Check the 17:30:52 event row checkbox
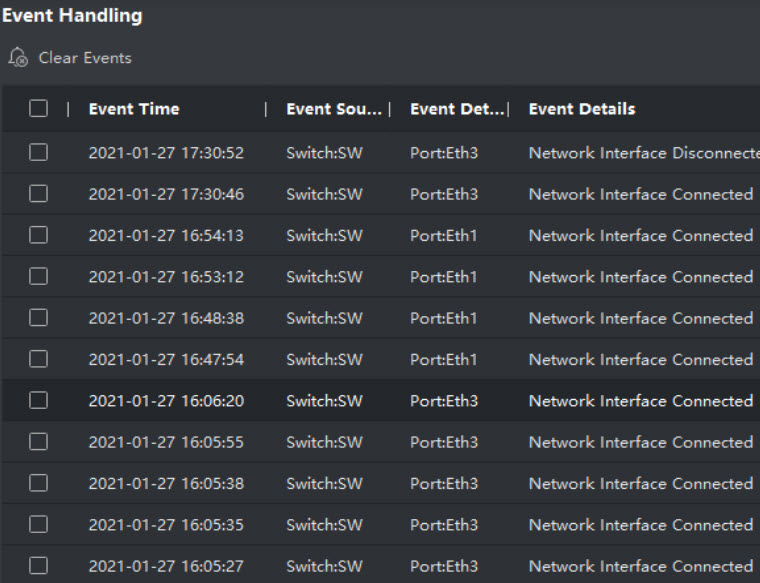This screenshot has width=760, height=583. tap(38, 152)
